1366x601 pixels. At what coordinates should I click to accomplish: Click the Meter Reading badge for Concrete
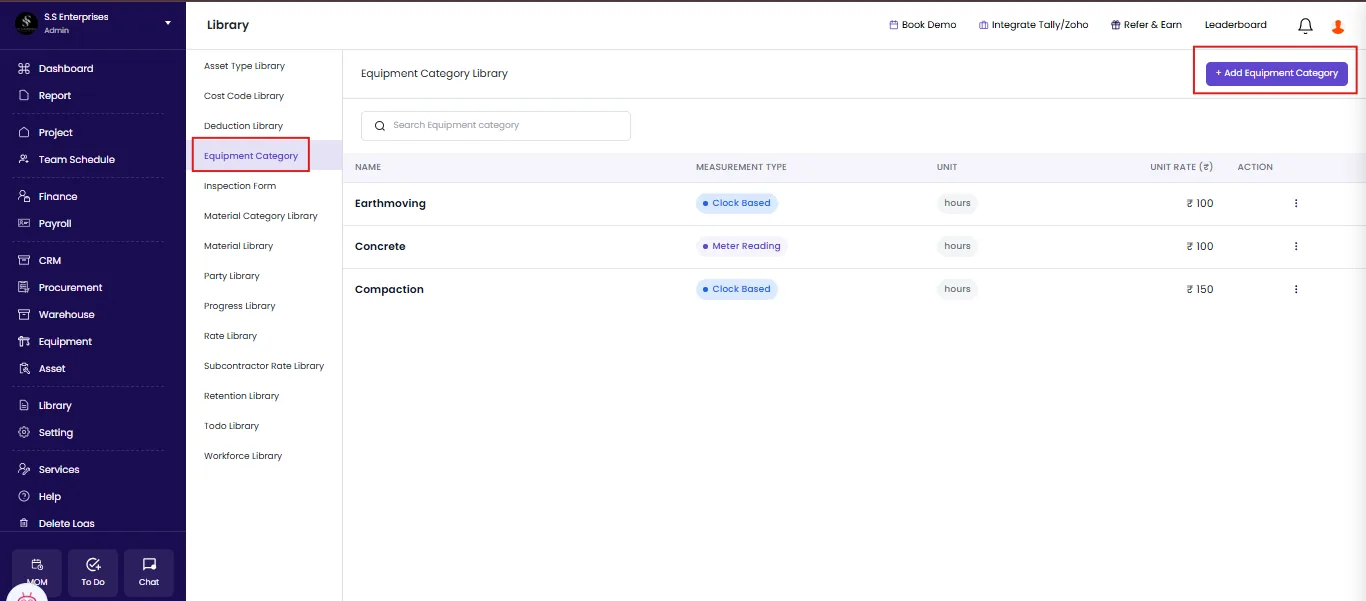point(742,246)
